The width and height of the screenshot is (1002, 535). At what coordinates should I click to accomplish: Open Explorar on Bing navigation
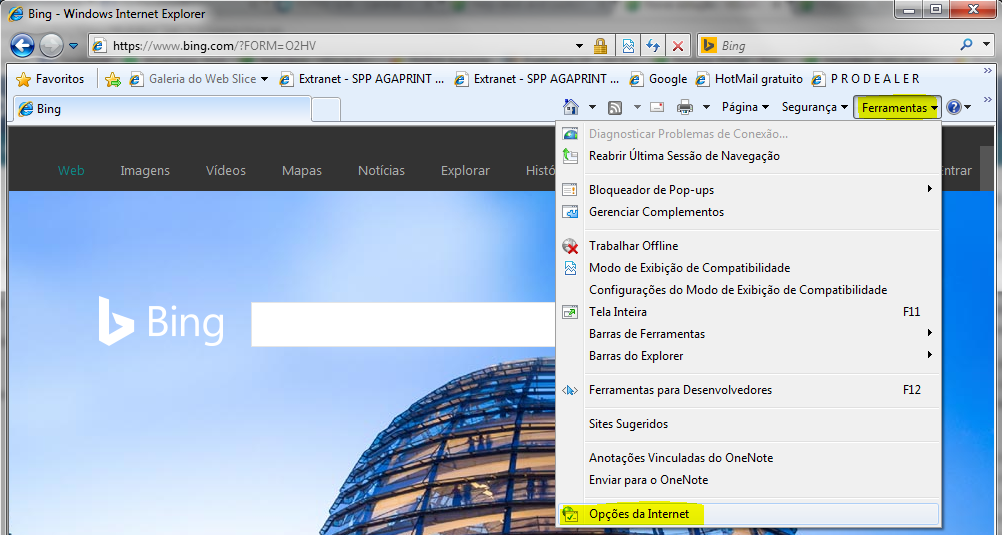click(465, 171)
